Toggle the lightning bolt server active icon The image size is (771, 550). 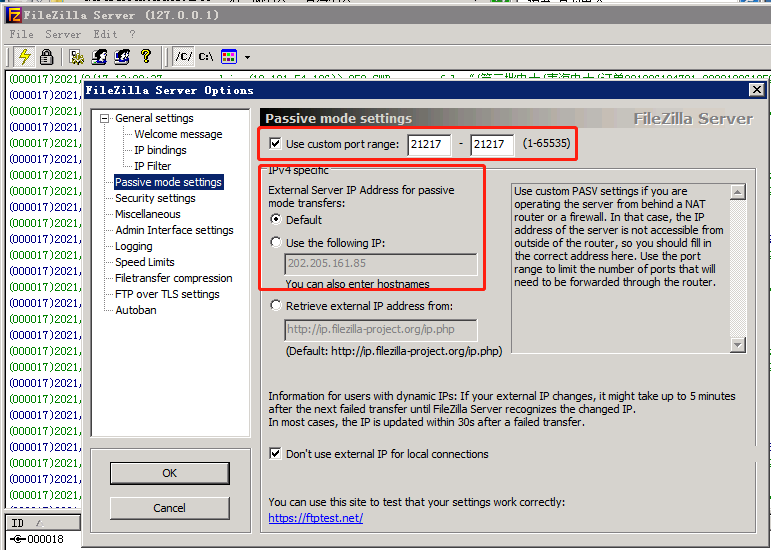(x=24, y=57)
